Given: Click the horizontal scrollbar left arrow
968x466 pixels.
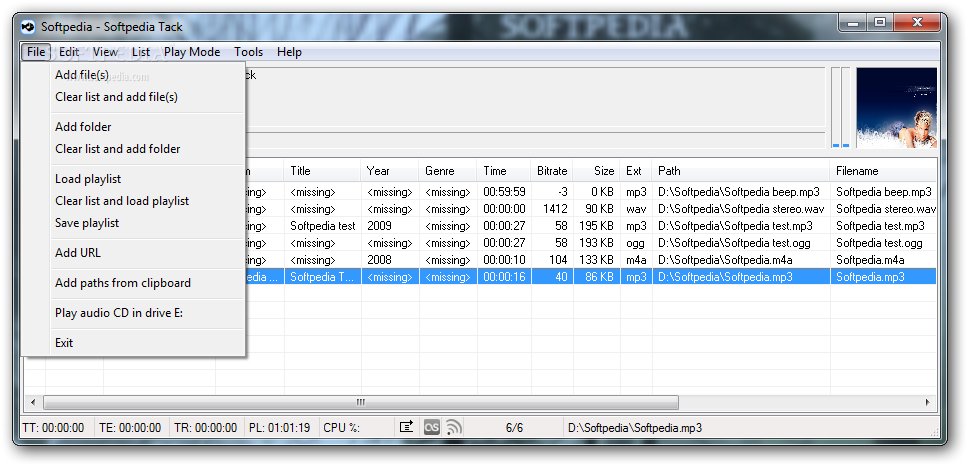Looking at the screenshot, I should click(33, 402).
